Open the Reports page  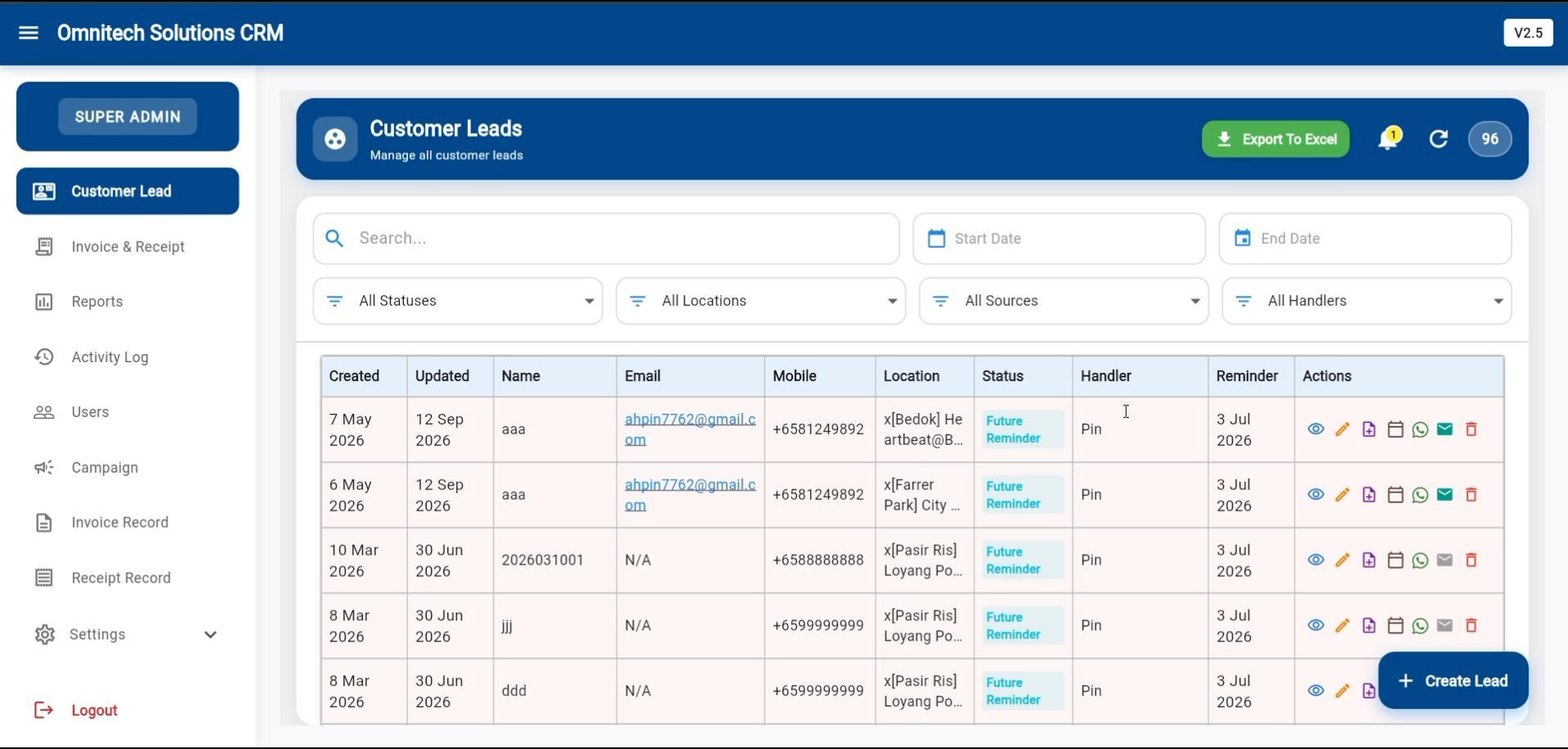point(128,302)
